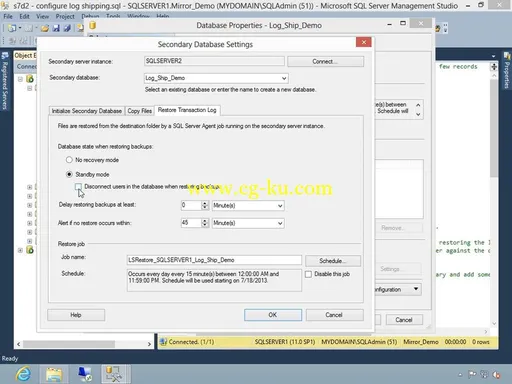Close the Secondary Database Settings dialog with red X
512x384 pixels.
tap(364, 42)
